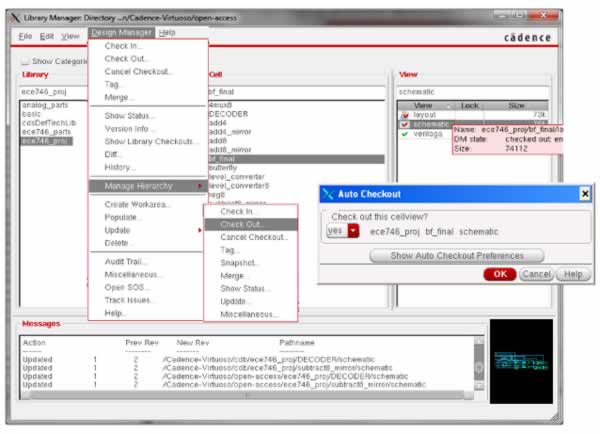Select basic library
The width and height of the screenshot is (600, 434).
pos(31,114)
